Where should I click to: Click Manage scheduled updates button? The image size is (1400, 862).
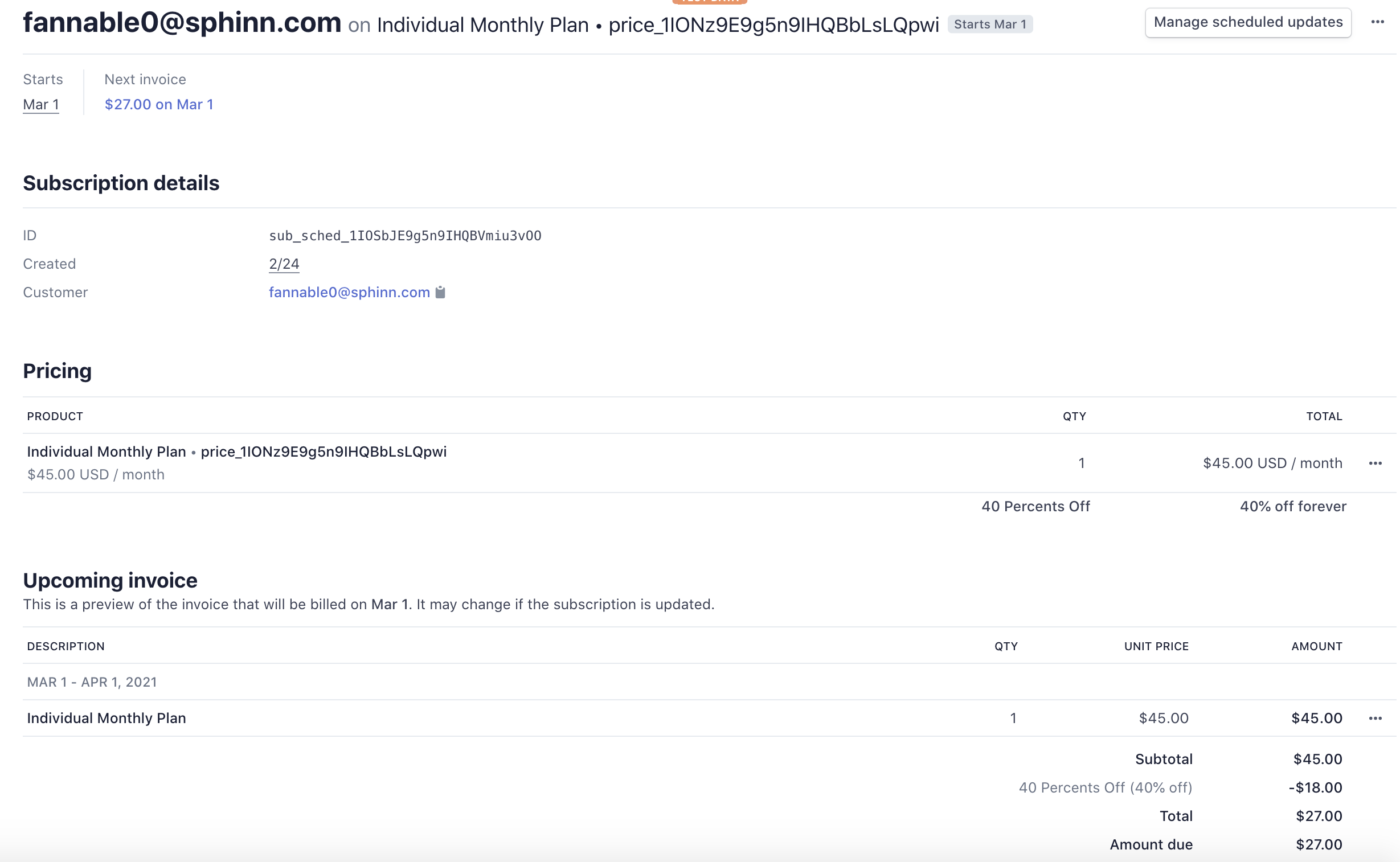1247,23
